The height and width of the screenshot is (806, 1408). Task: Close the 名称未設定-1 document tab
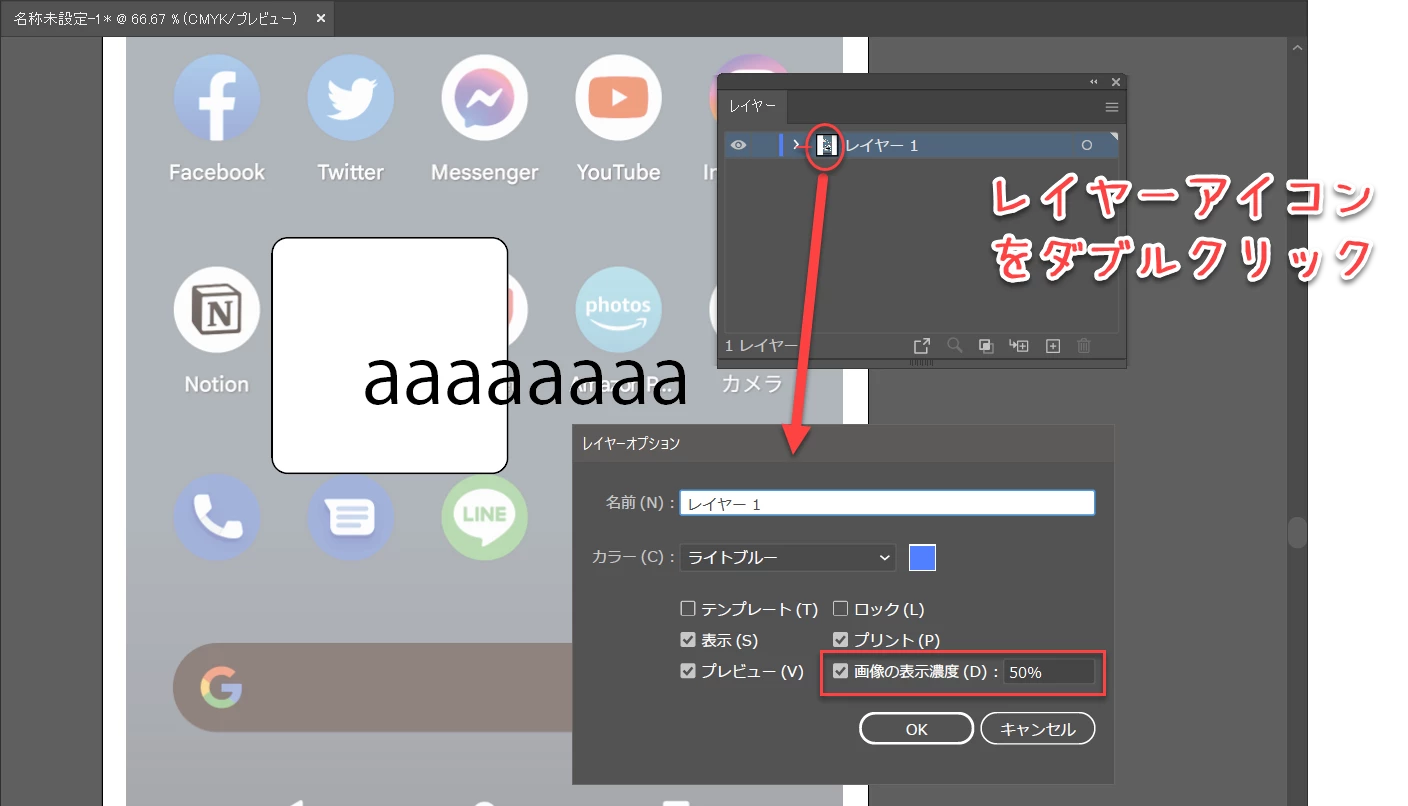pyautogui.click(x=320, y=19)
